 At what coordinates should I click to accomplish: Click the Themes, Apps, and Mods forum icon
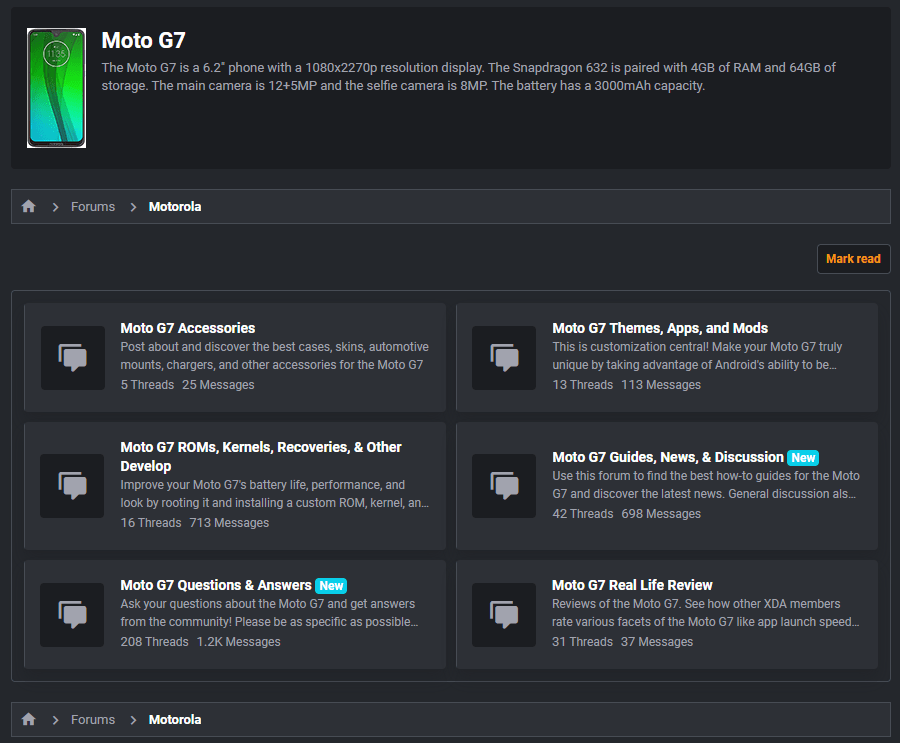click(504, 358)
